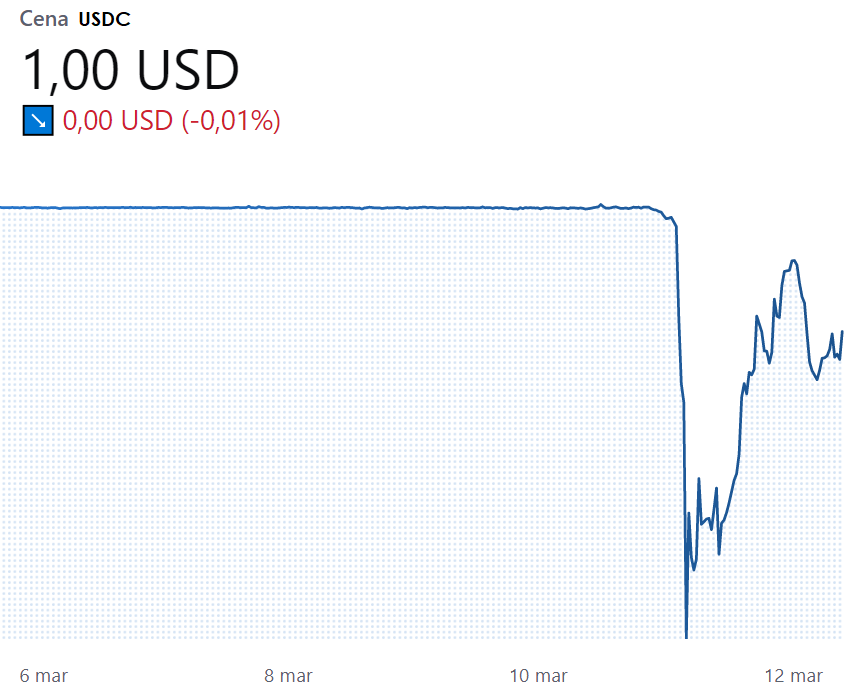
Task: Click the highest recovery peak before 12 mar
Action: click(x=794, y=262)
